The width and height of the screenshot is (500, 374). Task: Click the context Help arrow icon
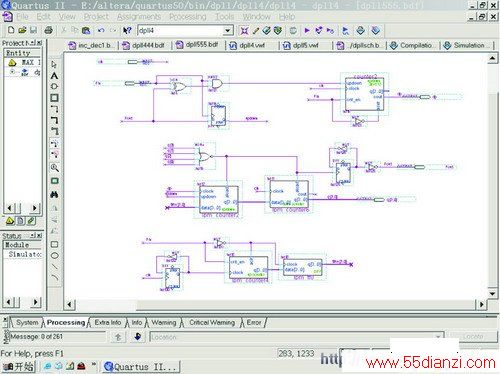click(127, 31)
